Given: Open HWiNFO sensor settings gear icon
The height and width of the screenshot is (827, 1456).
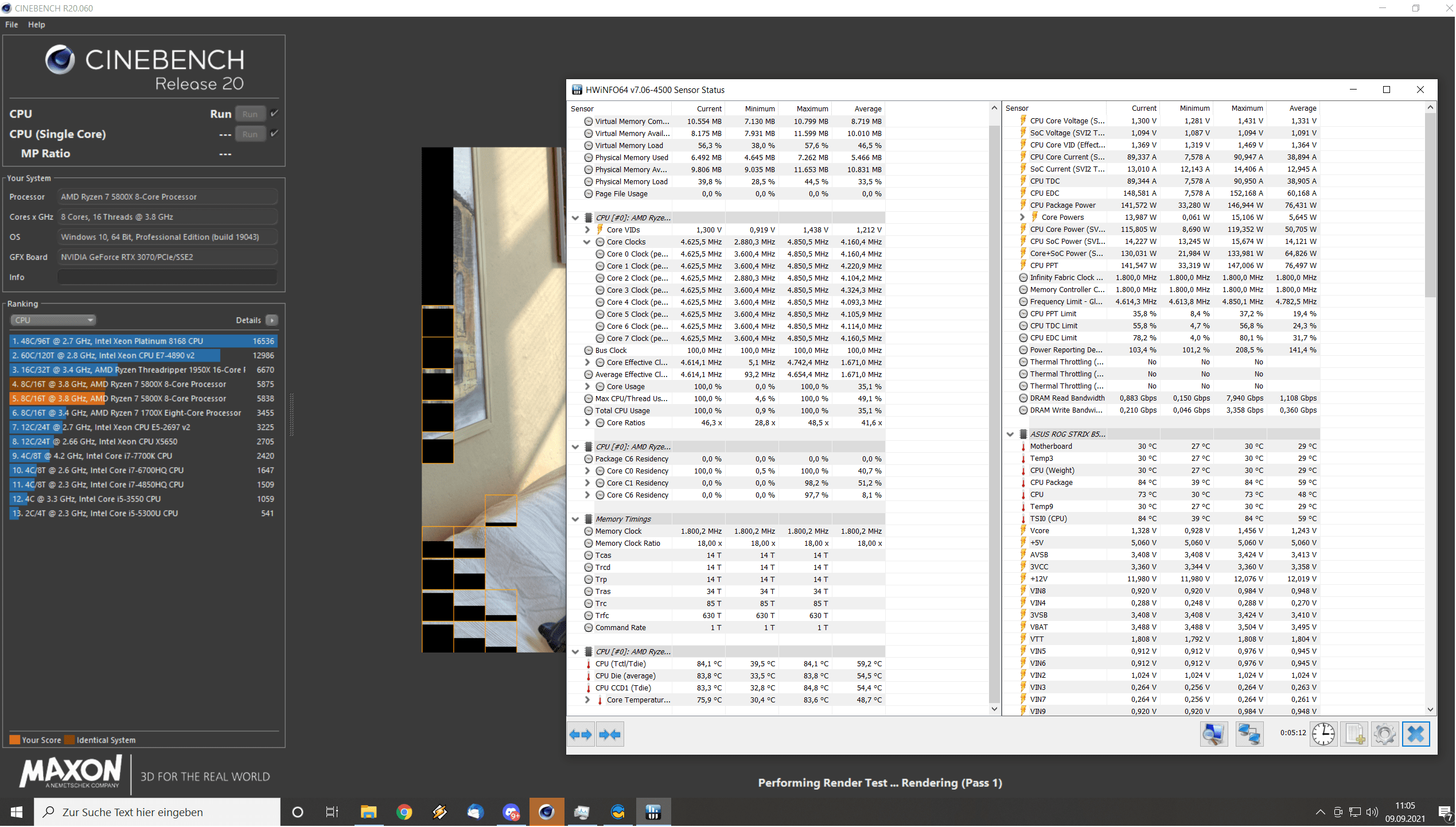Looking at the screenshot, I should [1384, 734].
